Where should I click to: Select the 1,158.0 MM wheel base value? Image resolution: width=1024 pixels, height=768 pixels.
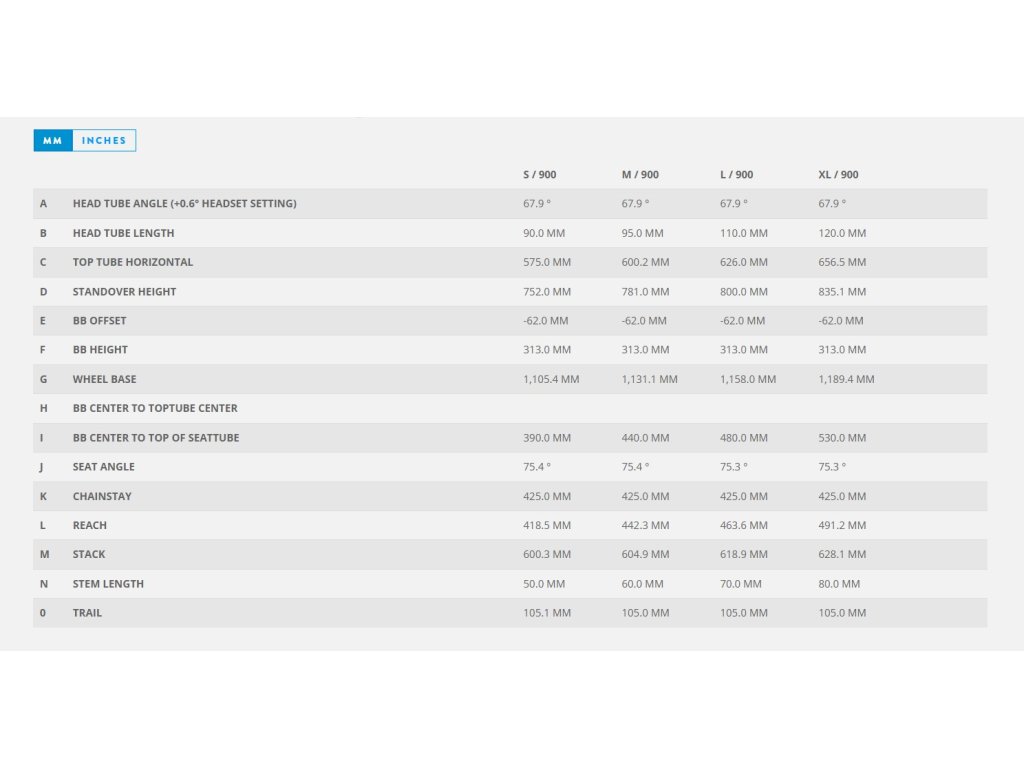point(748,379)
